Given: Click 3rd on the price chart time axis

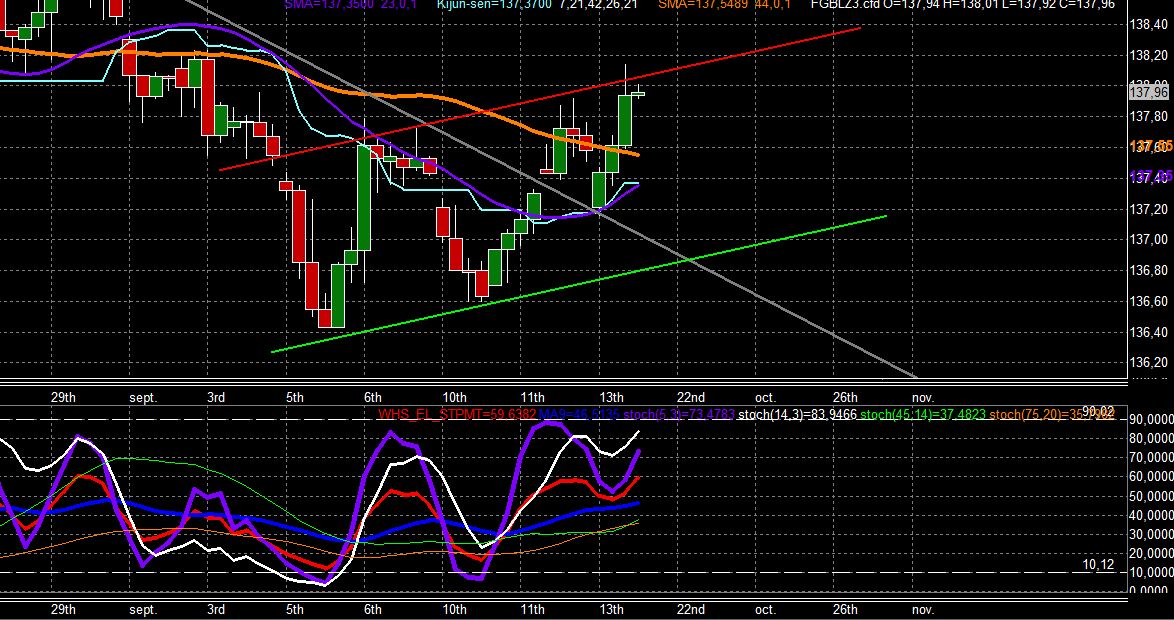Looking at the screenshot, I should click(x=216, y=397).
